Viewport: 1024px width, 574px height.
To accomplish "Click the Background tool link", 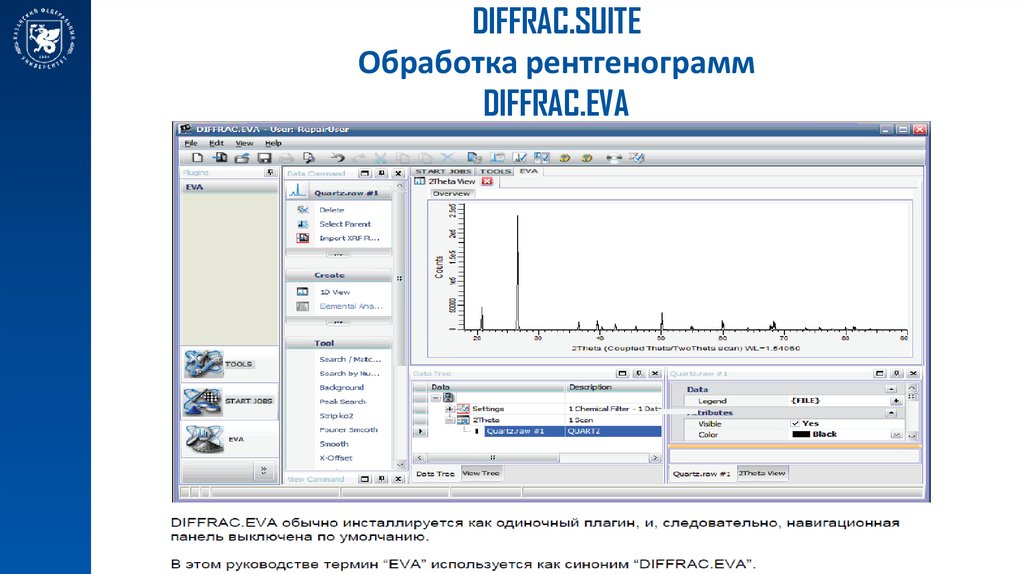I will click(x=342, y=387).
